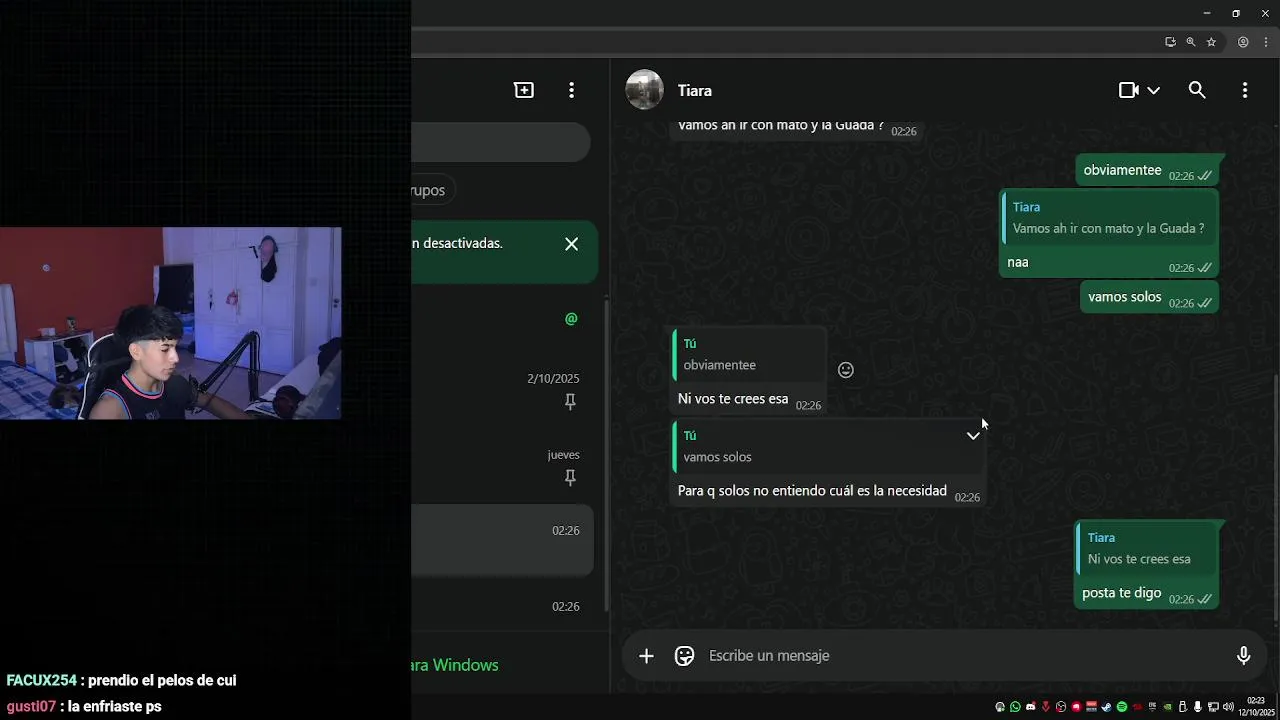Screen dimensions: 1280x720
Task: Open the attach menu with plus button
Action: (646, 656)
